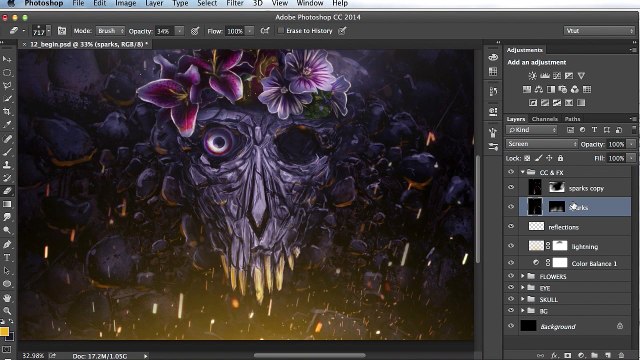The image size is (640, 360).
Task: Add a Curves adjustment
Action: 557,76
